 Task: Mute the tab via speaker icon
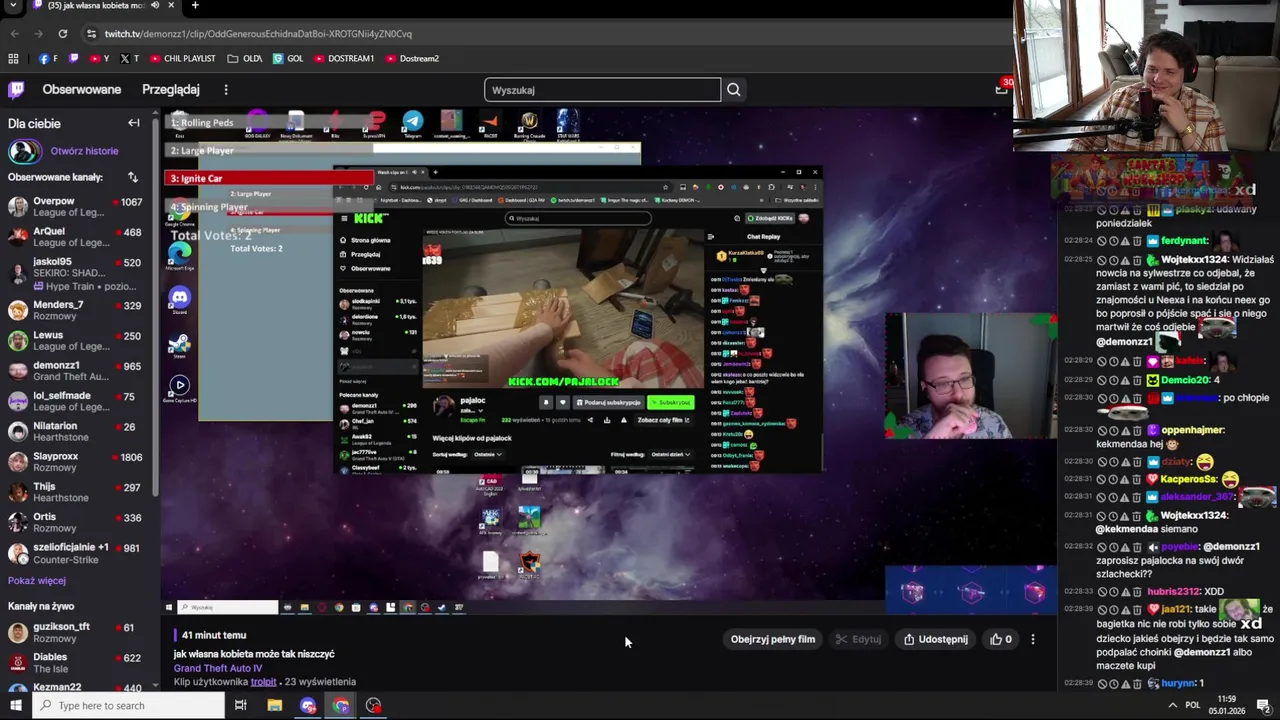153,5
